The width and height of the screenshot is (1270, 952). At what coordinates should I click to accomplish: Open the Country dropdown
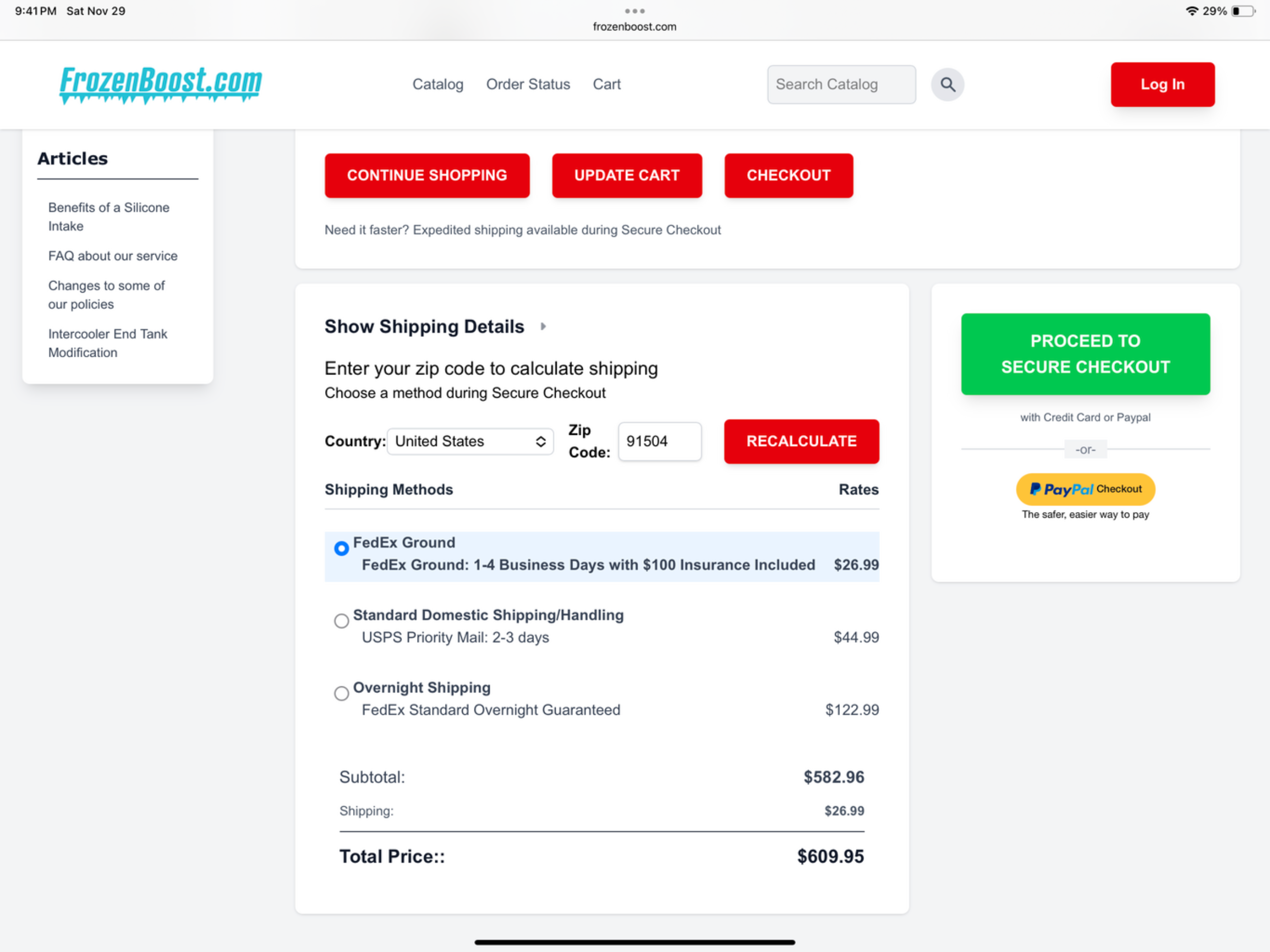470,441
